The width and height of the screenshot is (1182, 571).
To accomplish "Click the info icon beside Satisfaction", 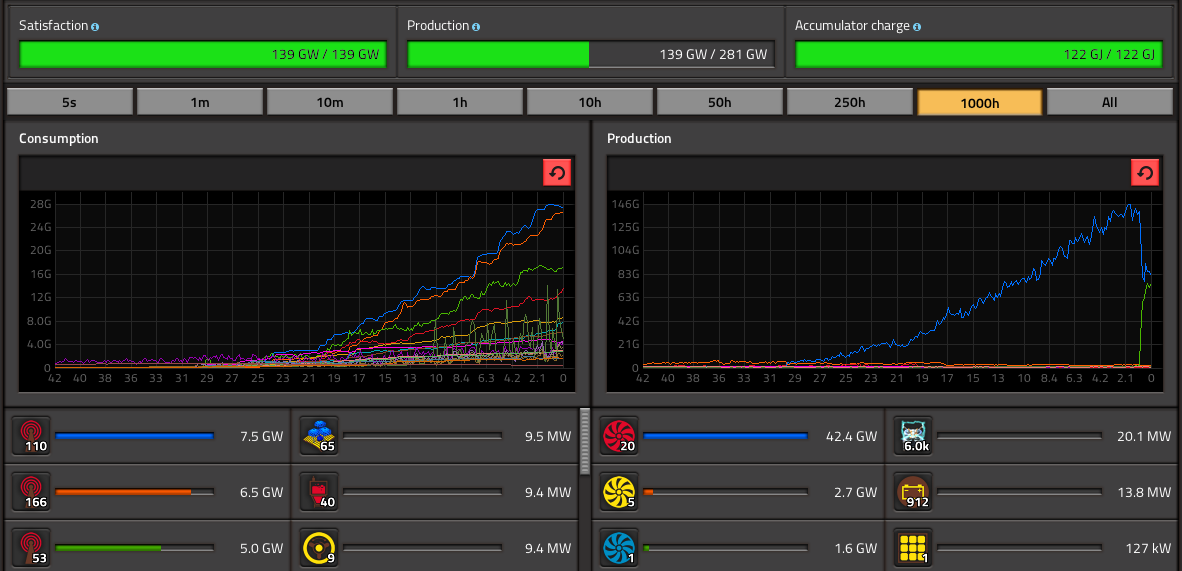I will coord(95,26).
